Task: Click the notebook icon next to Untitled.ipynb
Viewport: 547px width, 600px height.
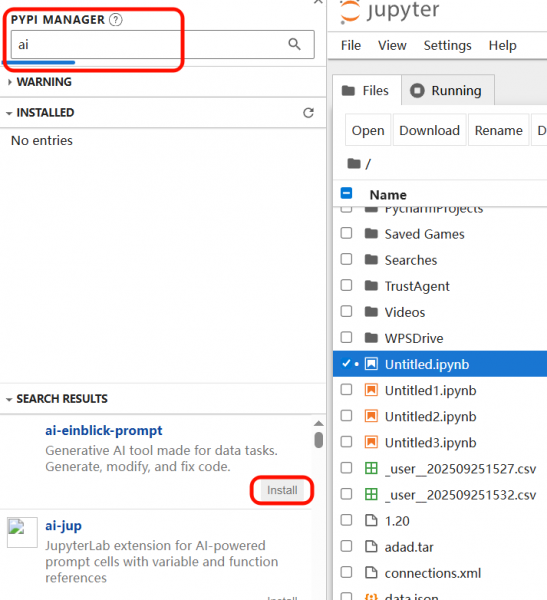Action: tap(371, 364)
